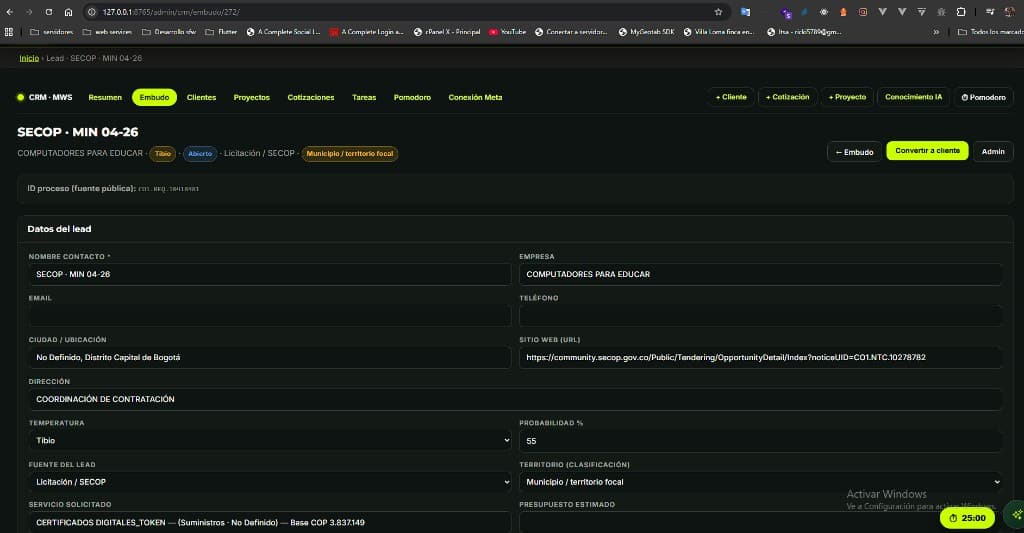
Task: Edit the Sitio web (URL) field
Action: coord(760,357)
